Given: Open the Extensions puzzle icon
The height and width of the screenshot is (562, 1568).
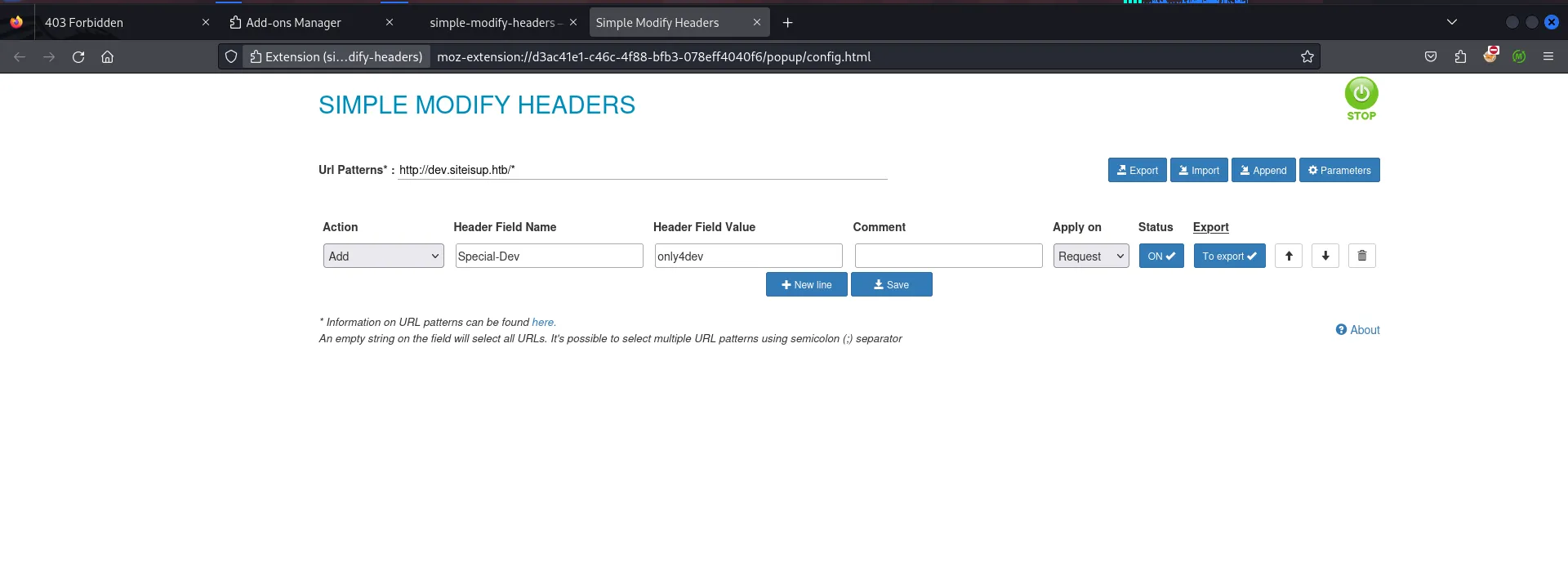Looking at the screenshot, I should tap(1460, 56).
